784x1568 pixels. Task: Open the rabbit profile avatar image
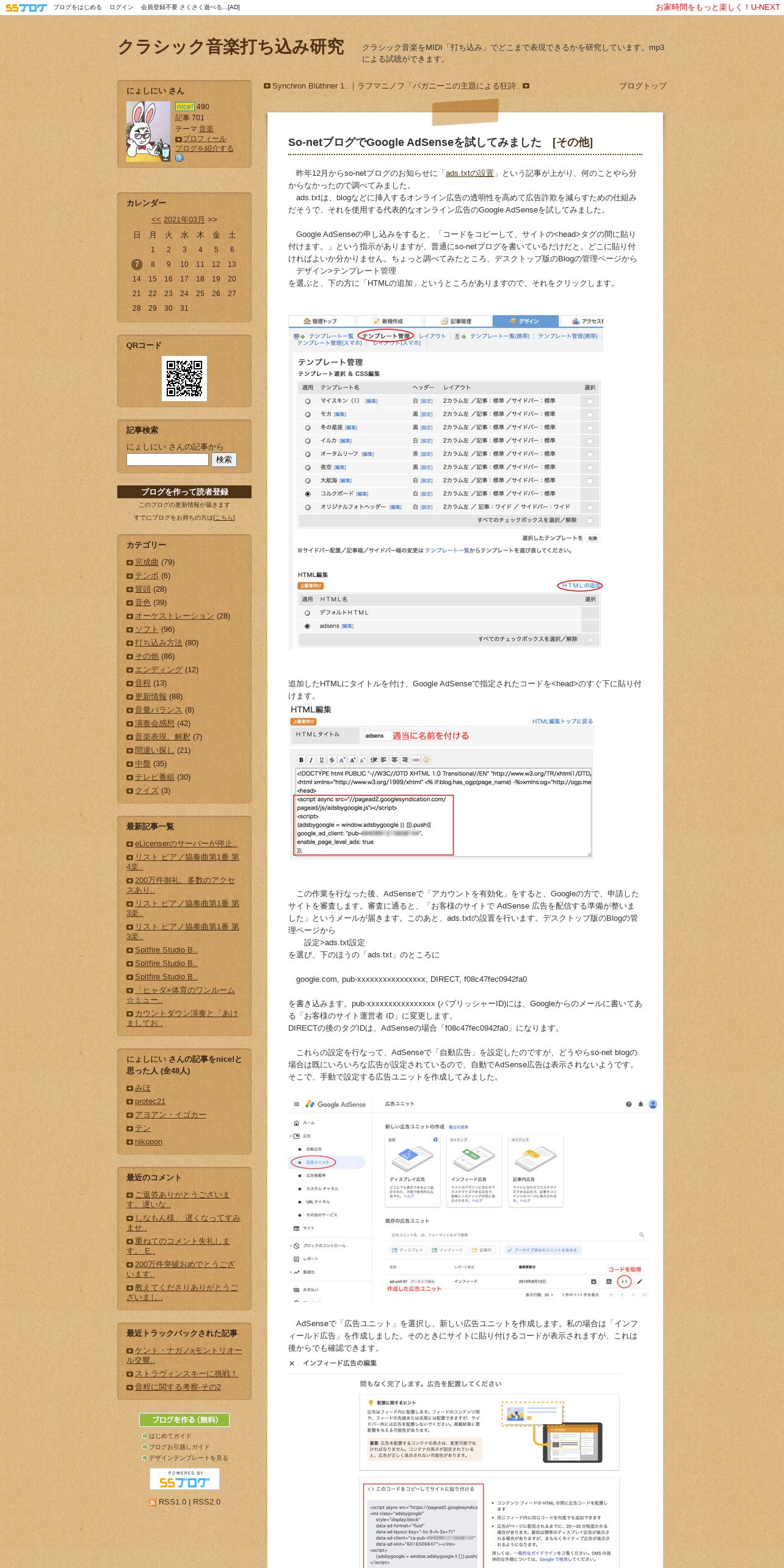(148, 131)
